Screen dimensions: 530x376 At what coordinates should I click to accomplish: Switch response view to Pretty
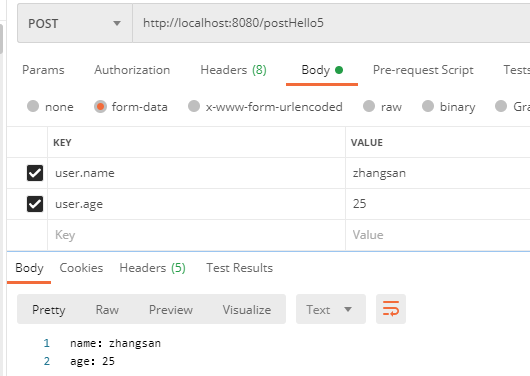(49, 310)
